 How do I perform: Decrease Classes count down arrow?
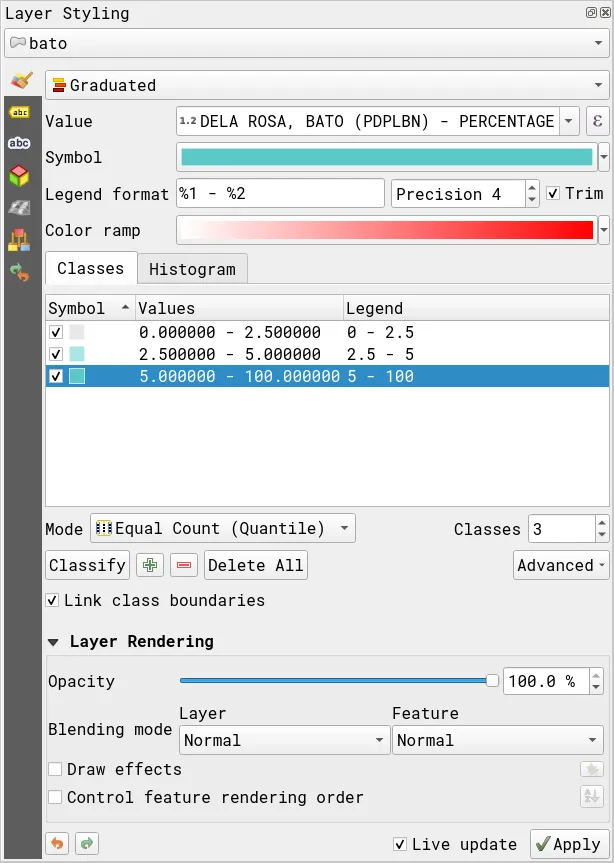602,534
